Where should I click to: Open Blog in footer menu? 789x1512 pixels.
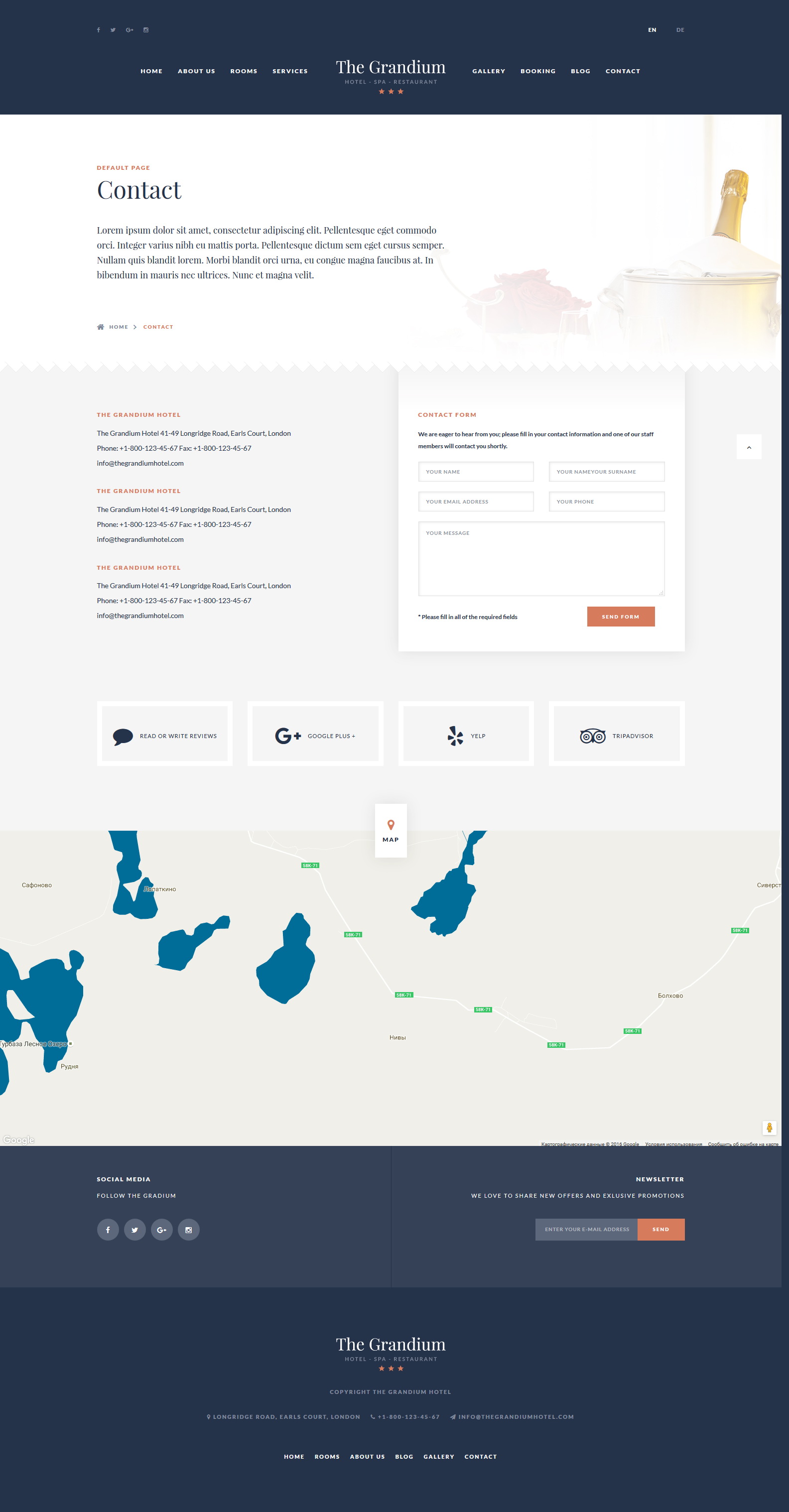click(x=404, y=1457)
